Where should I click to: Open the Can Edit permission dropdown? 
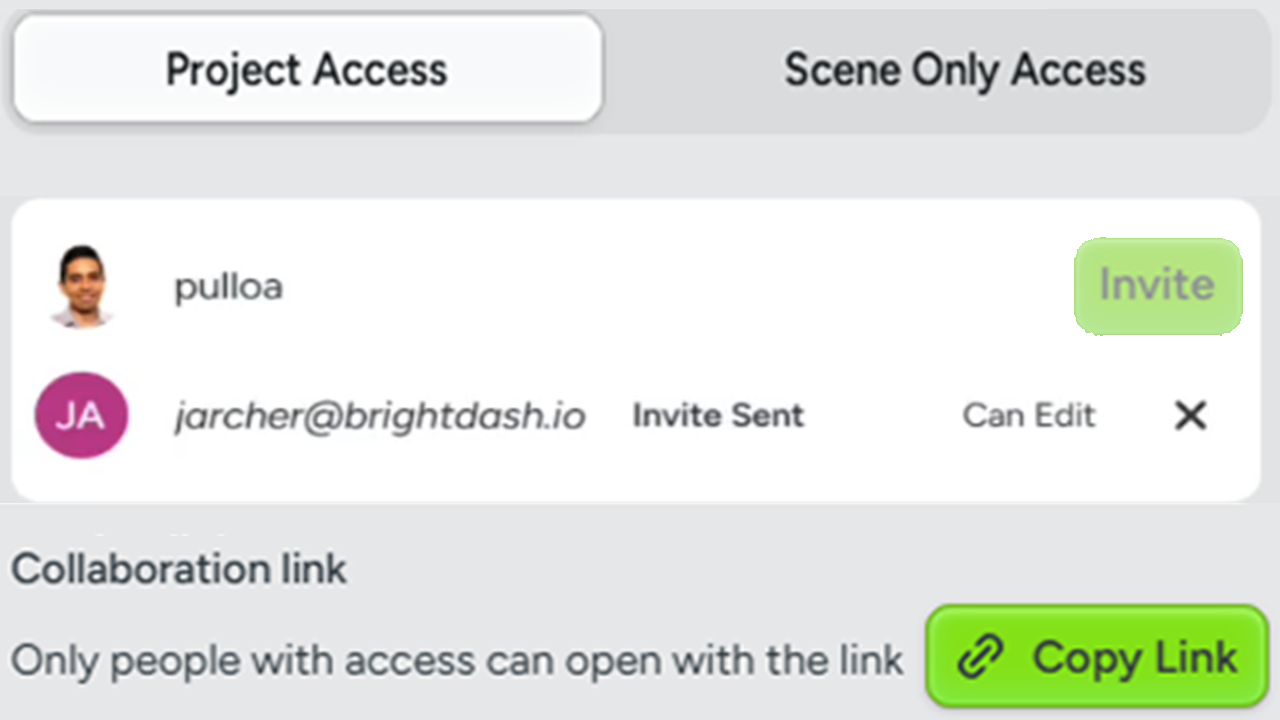coord(1029,416)
